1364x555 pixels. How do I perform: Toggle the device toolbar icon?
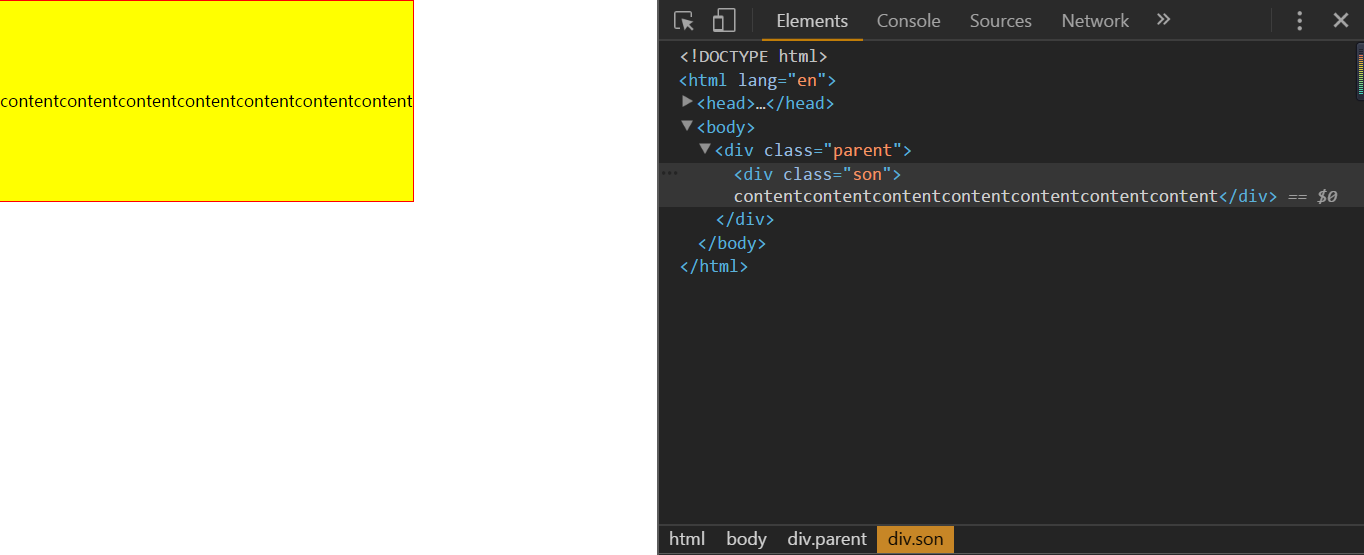(x=724, y=21)
